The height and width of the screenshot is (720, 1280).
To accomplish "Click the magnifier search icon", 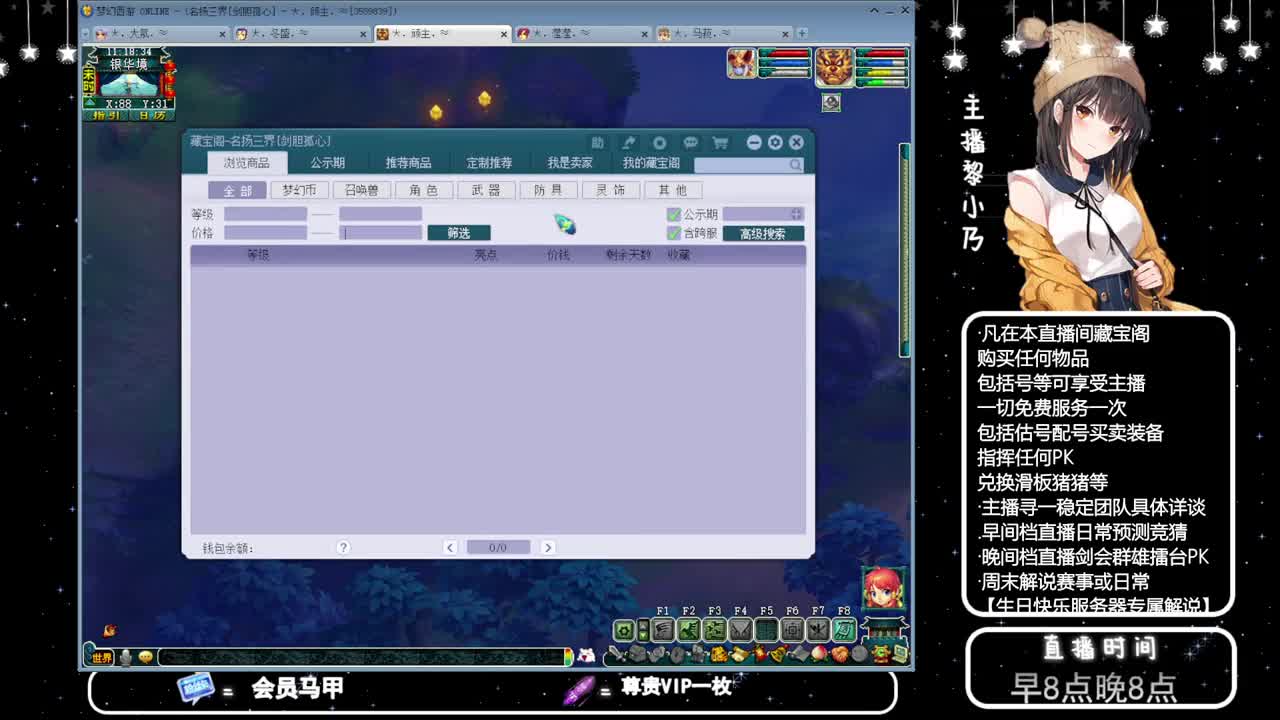I will coord(794,162).
